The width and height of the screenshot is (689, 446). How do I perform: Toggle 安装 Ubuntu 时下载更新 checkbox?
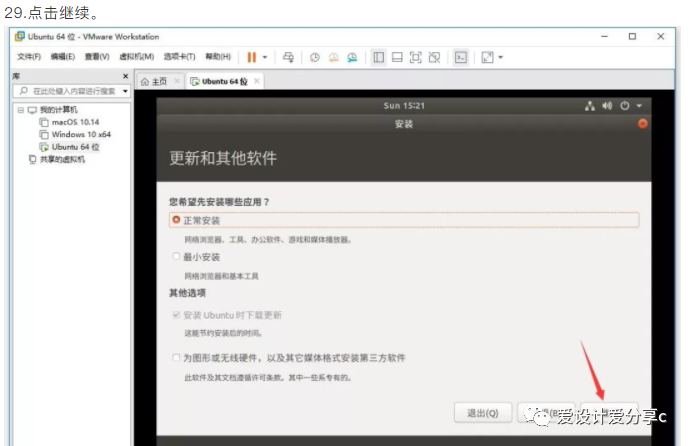coord(176,315)
